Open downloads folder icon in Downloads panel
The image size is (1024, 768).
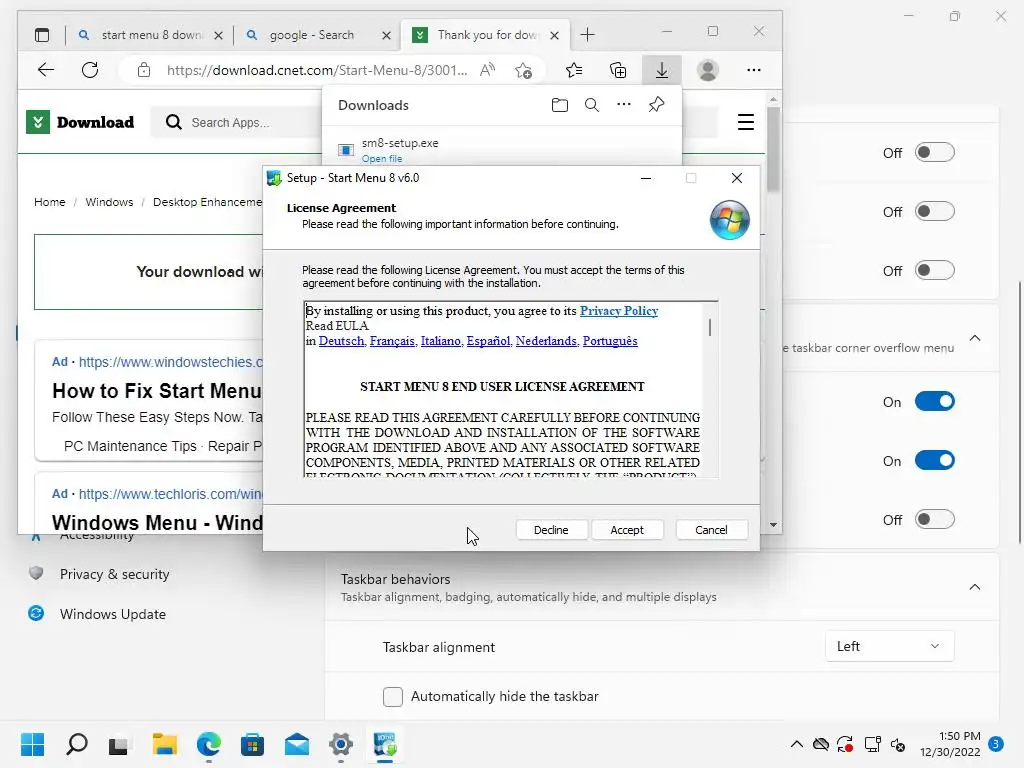pyautogui.click(x=560, y=105)
